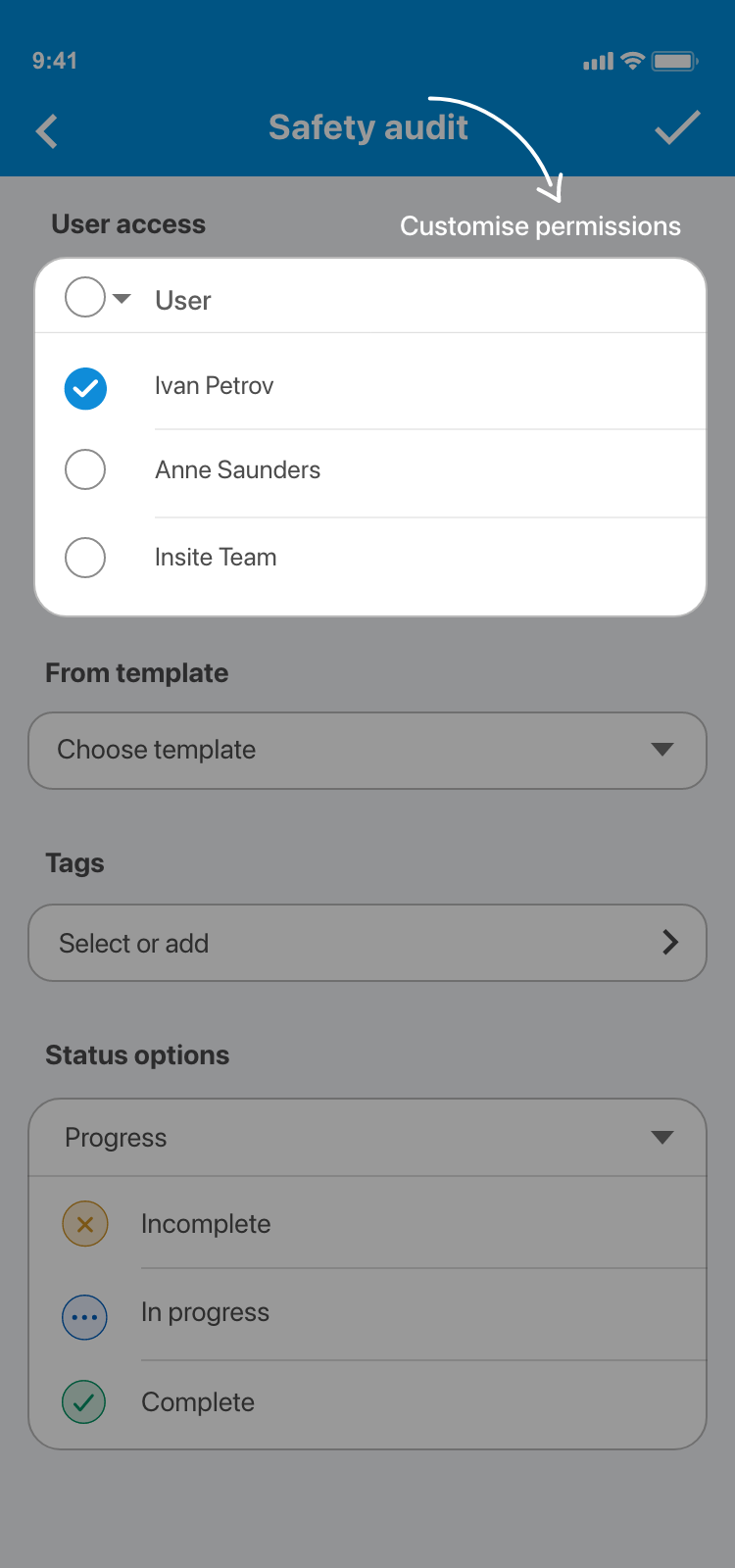Tap the Anne Saunders name row

pyautogui.click(x=238, y=470)
